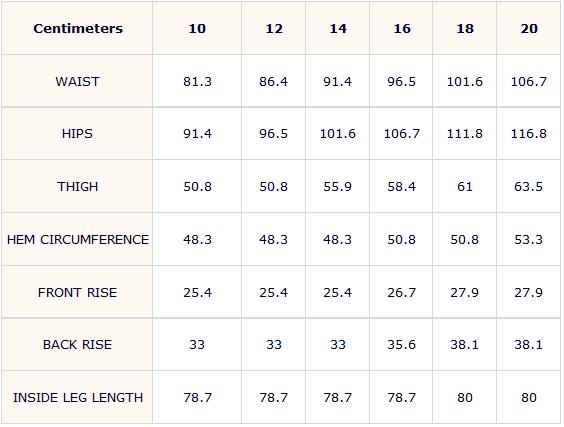
Task: Click the HEM CIRCUMFERENCE row label
Action: tap(78, 240)
